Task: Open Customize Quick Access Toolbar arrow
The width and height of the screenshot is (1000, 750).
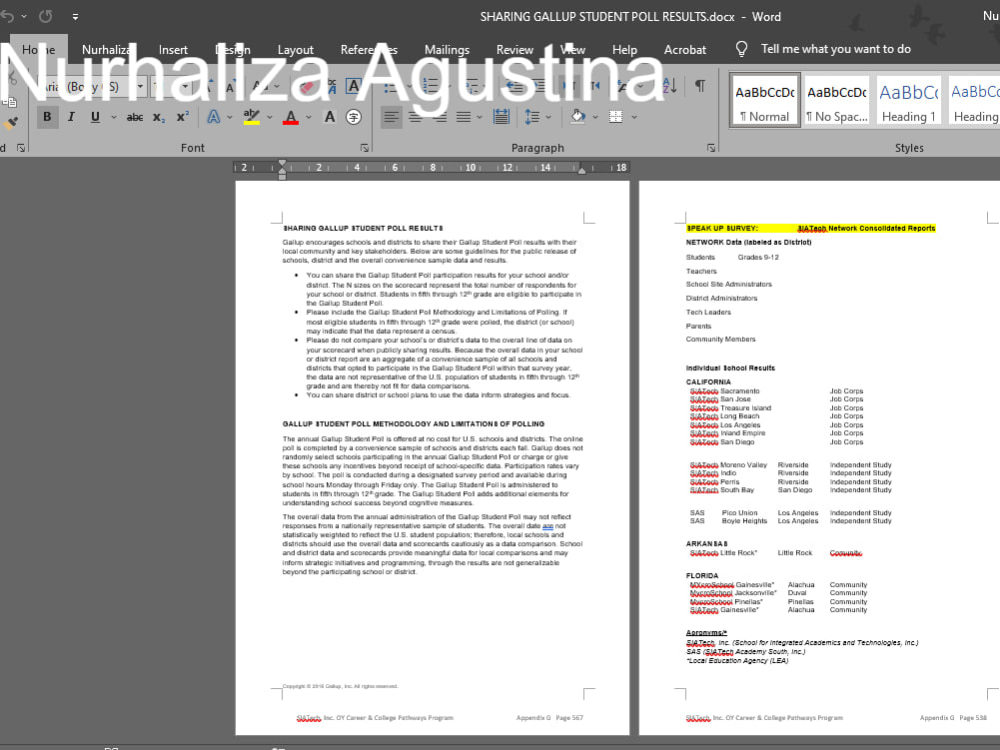Action: click(75, 17)
